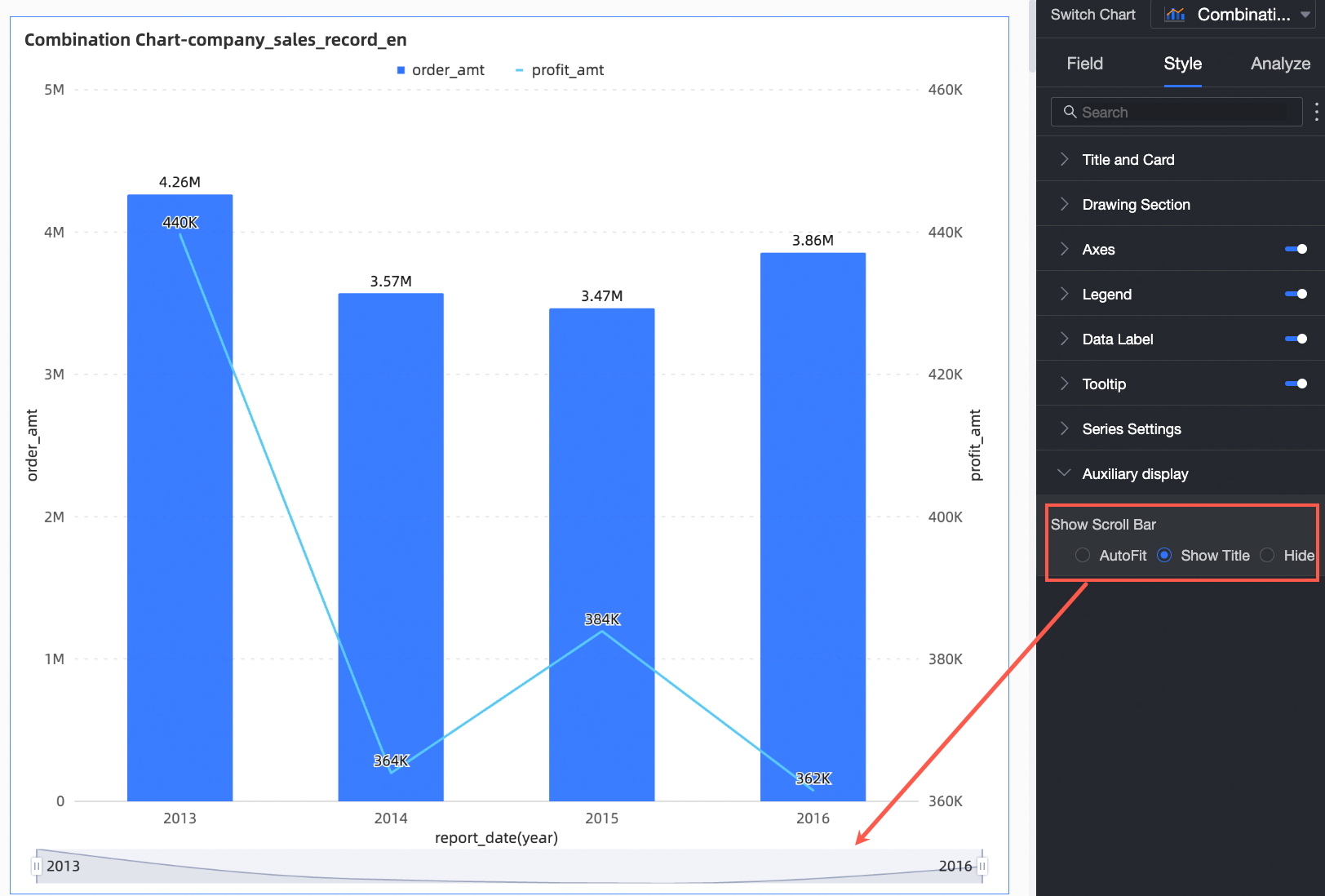Click the Search input field
This screenshot has height=896, width=1325.
(x=1177, y=112)
